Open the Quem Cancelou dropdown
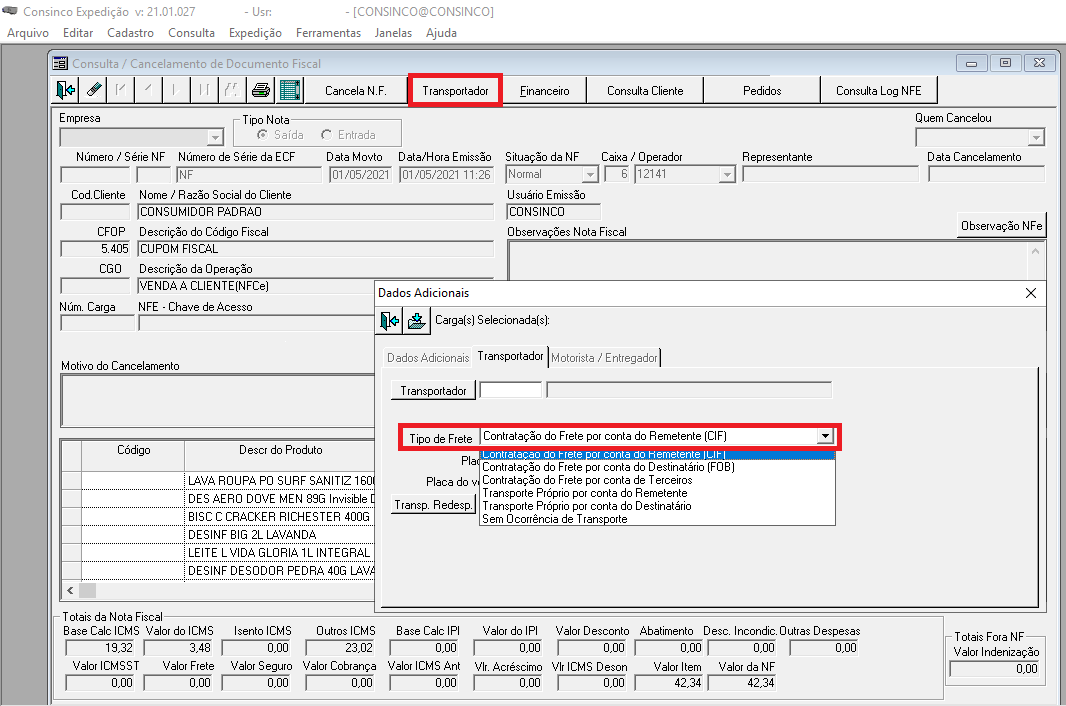This screenshot has height=706, width=1066. click(x=1036, y=138)
